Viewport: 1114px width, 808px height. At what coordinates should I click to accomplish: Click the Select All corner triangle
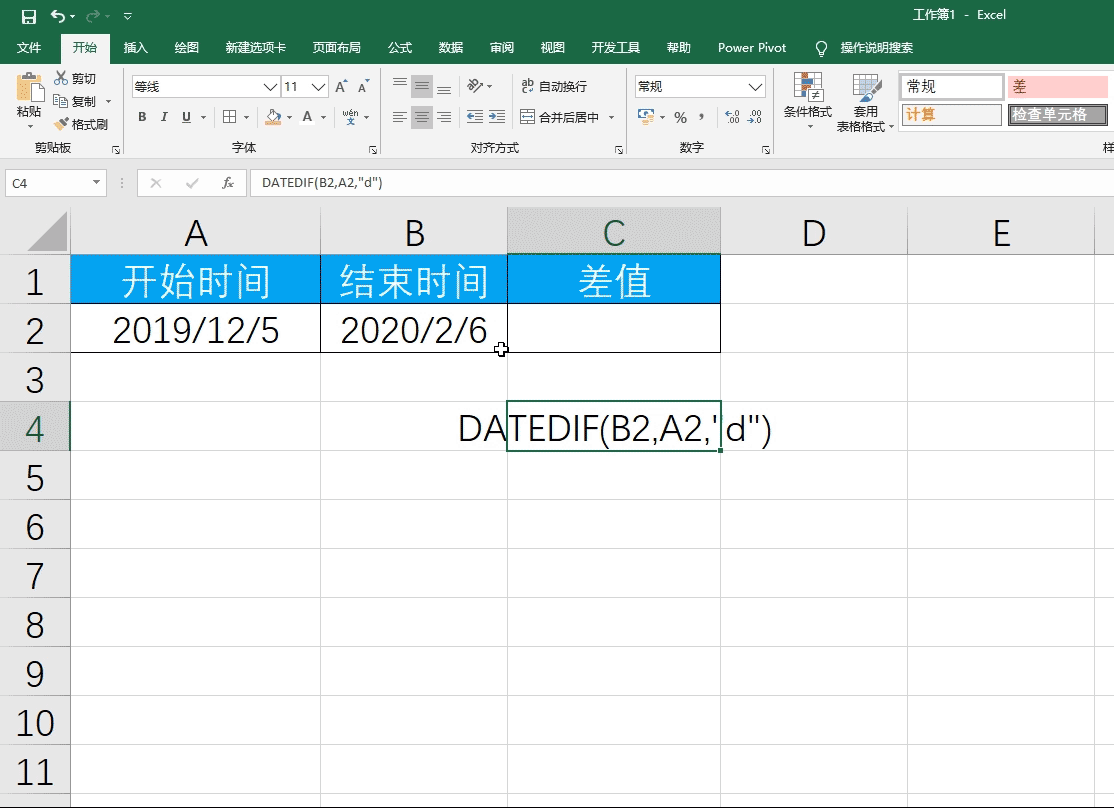tap(47, 232)
